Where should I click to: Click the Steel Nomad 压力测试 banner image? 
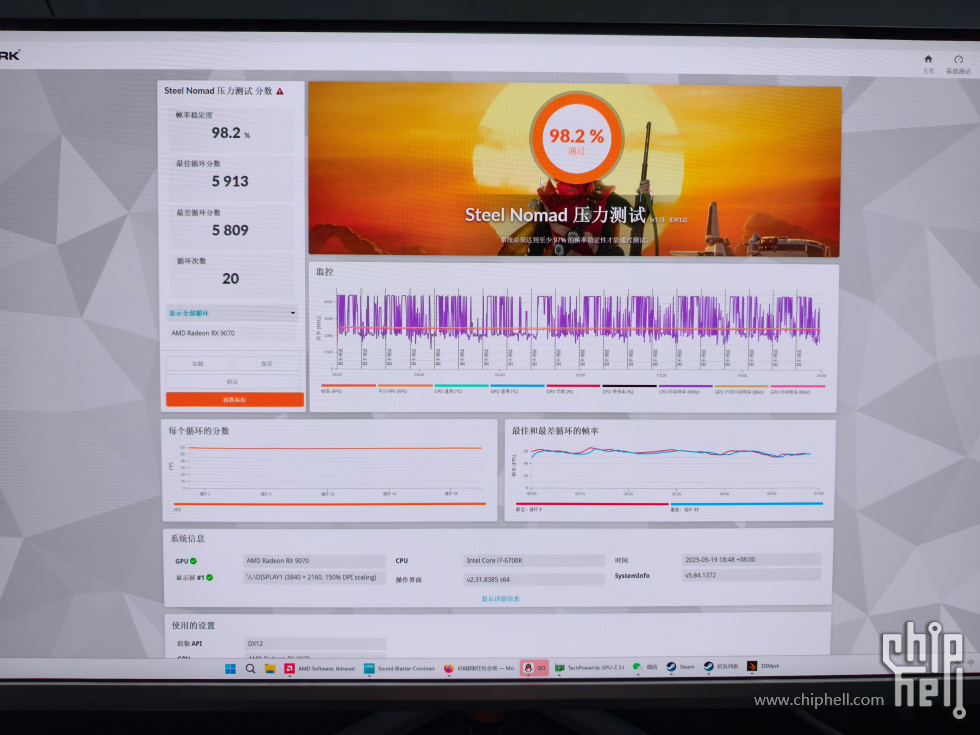(574, 169)
